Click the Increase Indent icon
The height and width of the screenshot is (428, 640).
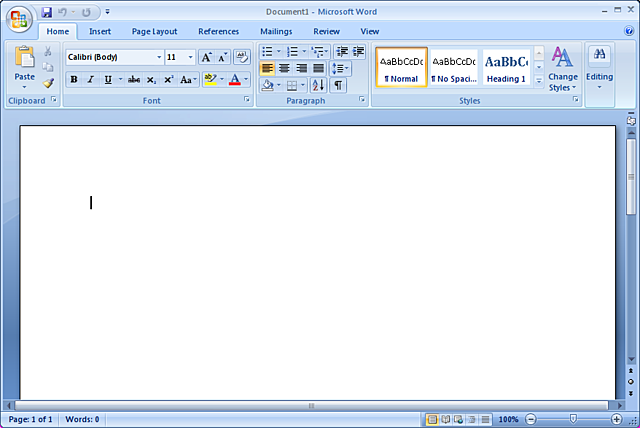[358, 51]
